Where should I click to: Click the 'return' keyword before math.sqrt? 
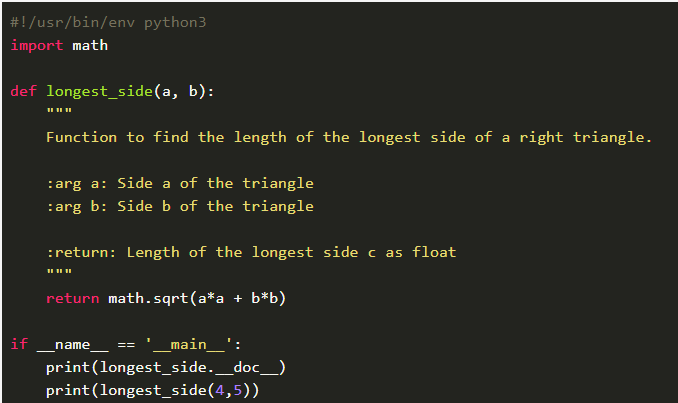72,298
